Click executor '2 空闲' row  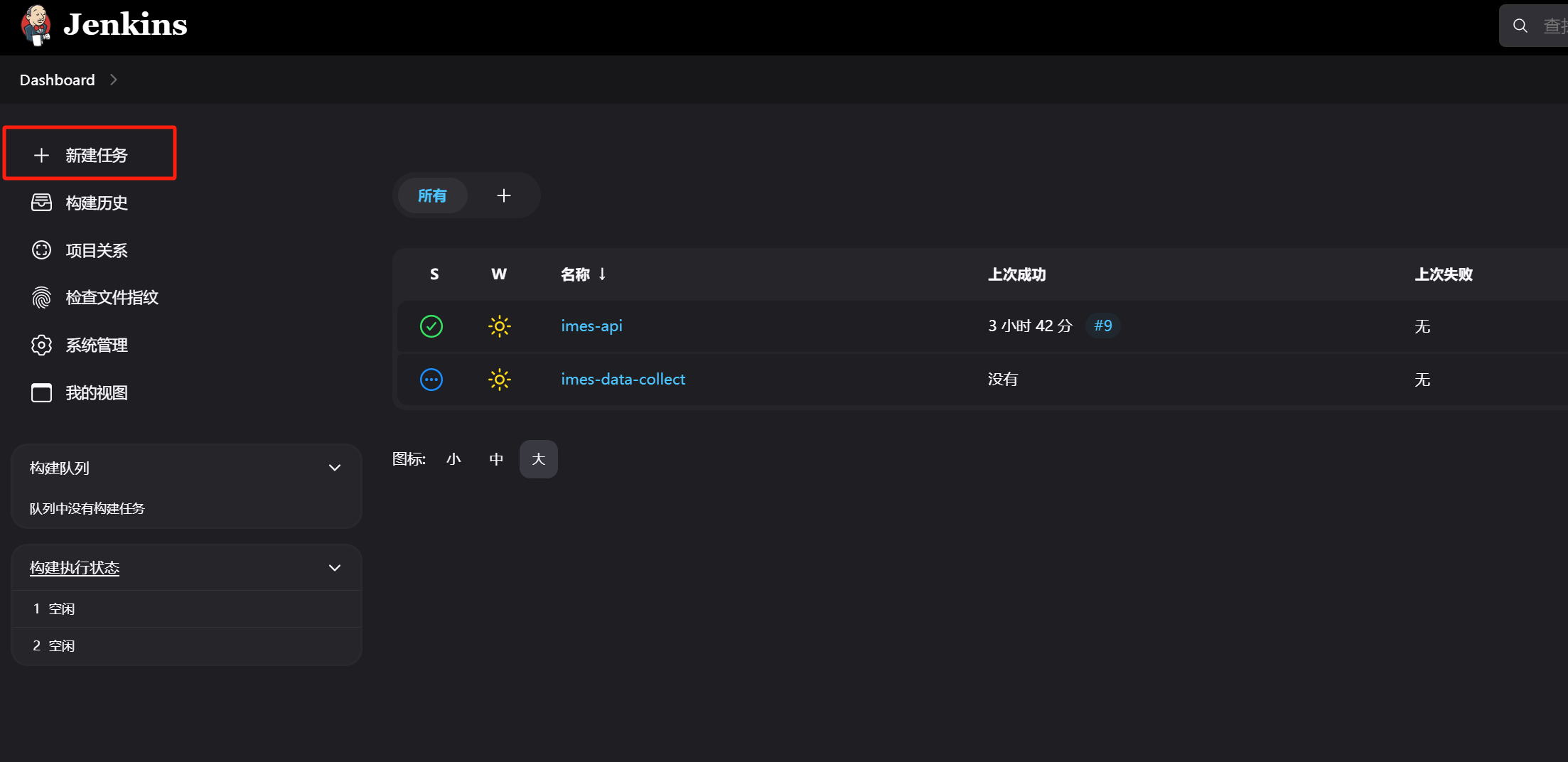coord(186,645)
